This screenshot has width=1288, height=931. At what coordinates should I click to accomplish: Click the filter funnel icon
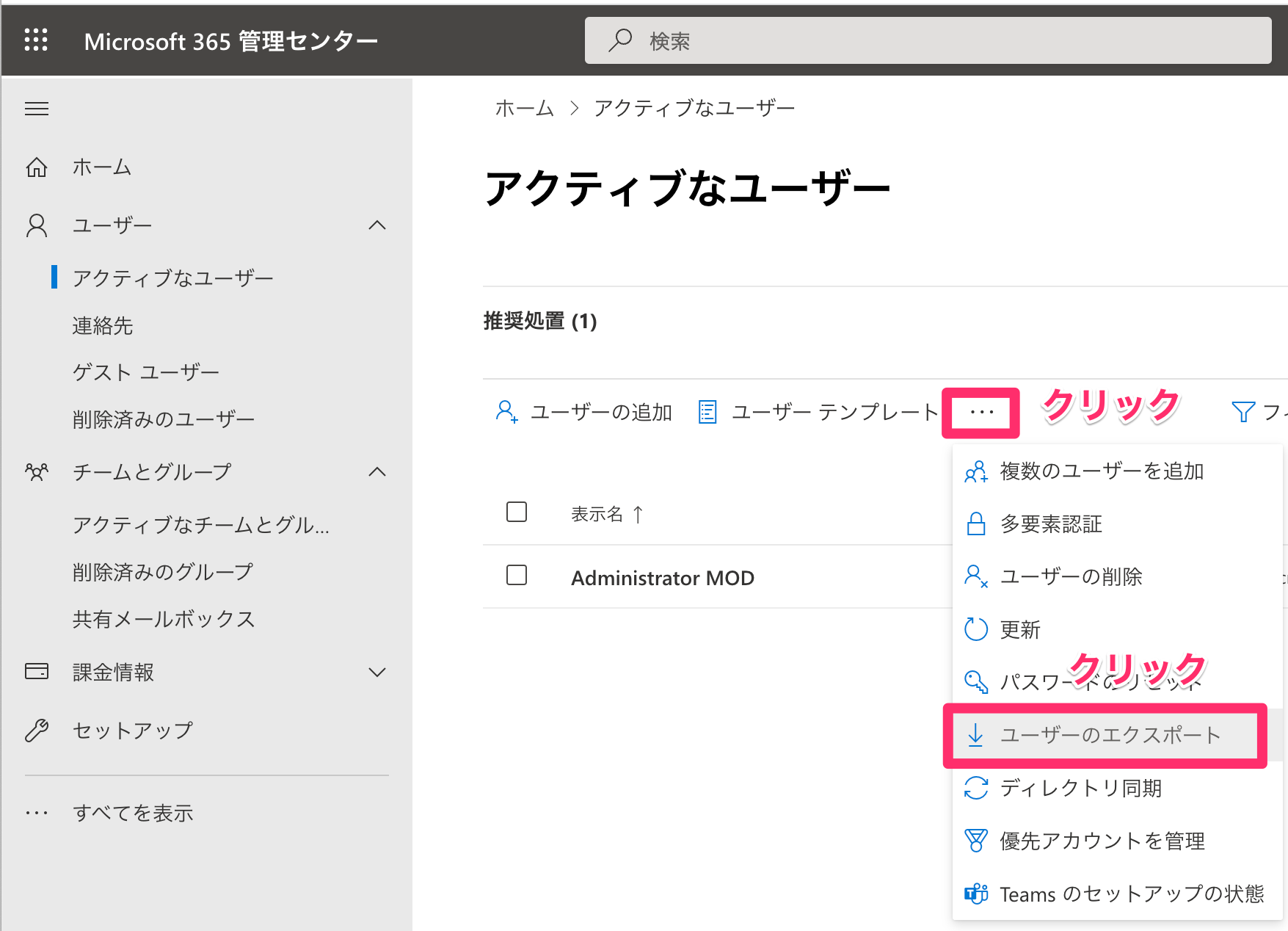click(x=1242, y=412)
